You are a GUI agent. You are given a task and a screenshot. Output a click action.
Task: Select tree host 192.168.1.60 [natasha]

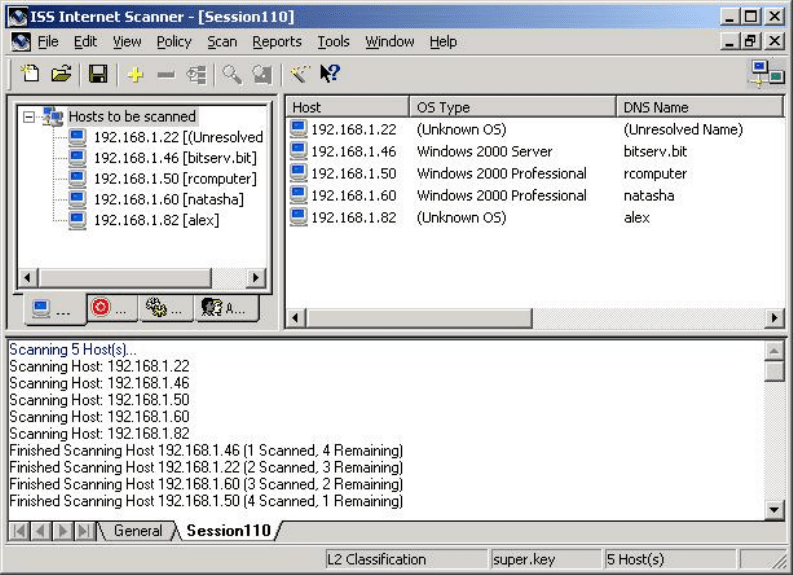(168, 199)
